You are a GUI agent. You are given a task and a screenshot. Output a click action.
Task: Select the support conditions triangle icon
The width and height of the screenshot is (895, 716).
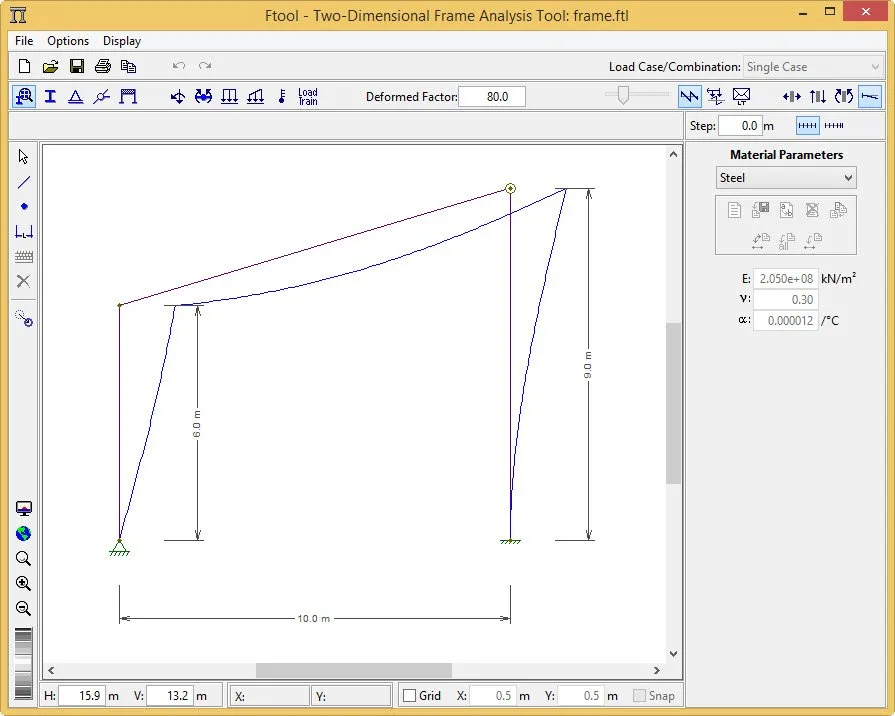click(75, 96)
